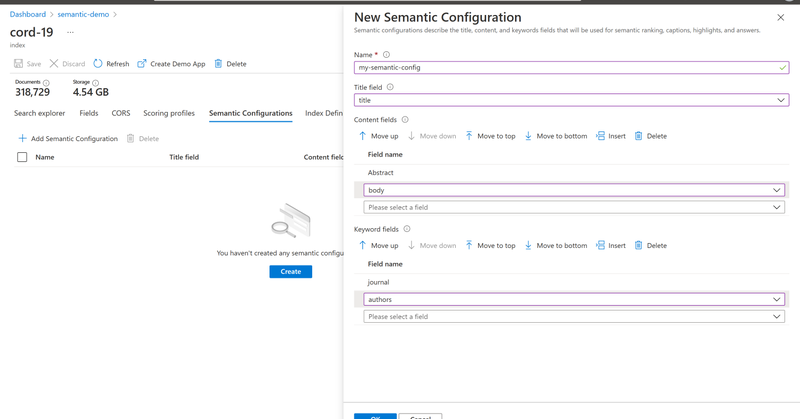Click Move to bottom in Keyword fields
Image resolution: width=800 pixels, height=419 pixels.
coord(555,245)
